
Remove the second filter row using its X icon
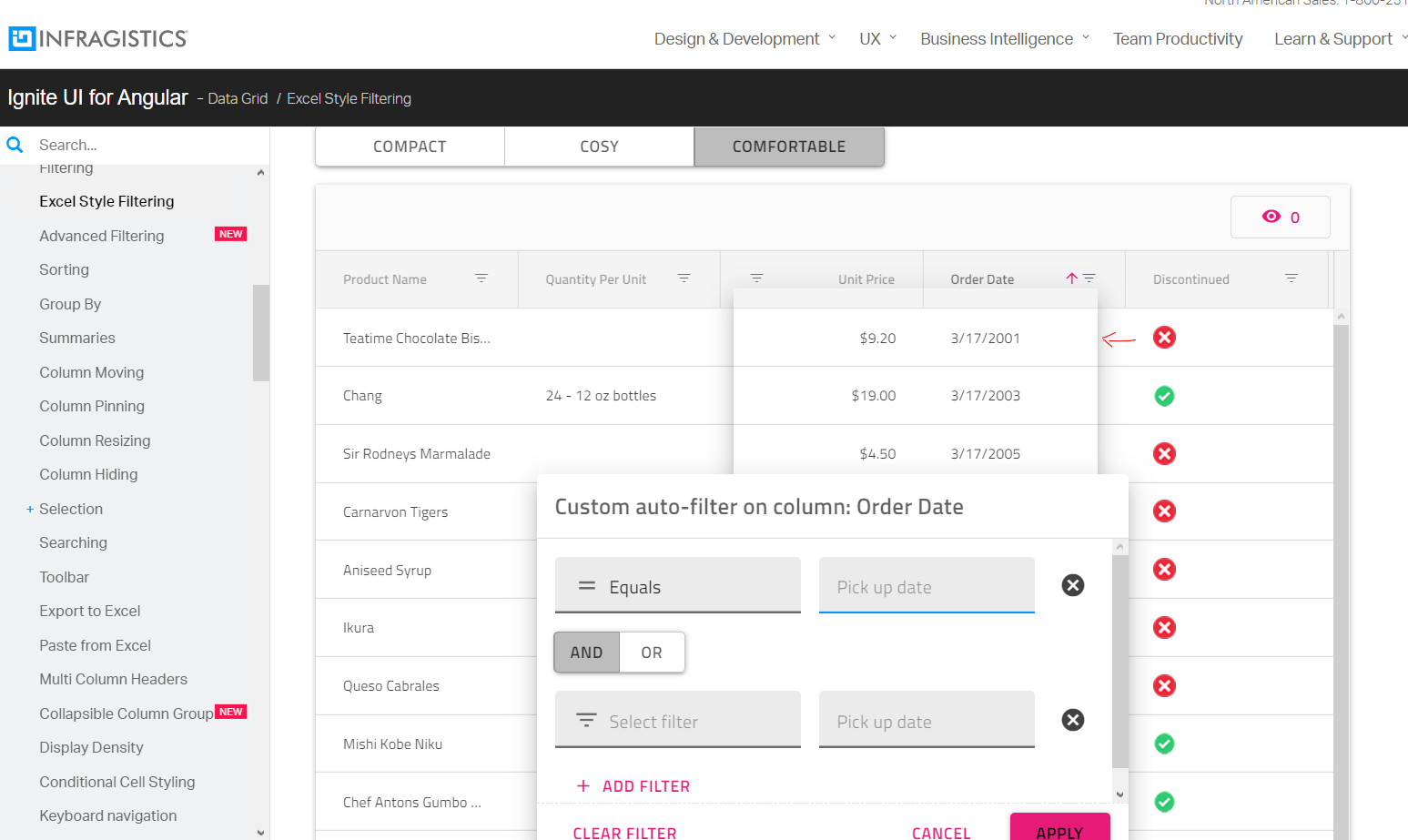click(1072, 719)
